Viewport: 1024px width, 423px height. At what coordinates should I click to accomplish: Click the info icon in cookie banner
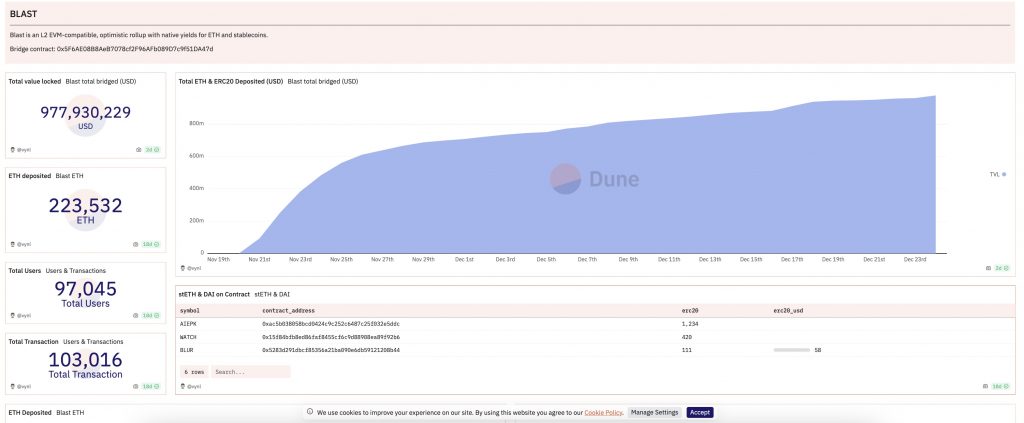coord(311,413)
